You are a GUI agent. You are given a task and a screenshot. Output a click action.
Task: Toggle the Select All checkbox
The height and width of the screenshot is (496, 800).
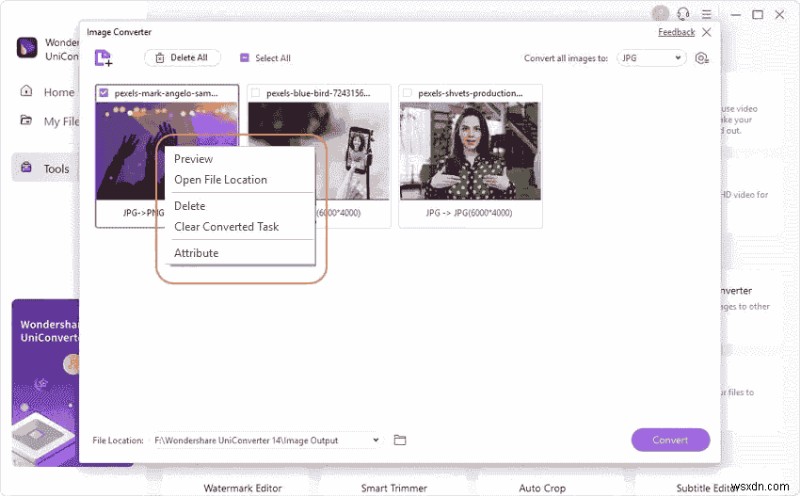[x=244, y=58]
